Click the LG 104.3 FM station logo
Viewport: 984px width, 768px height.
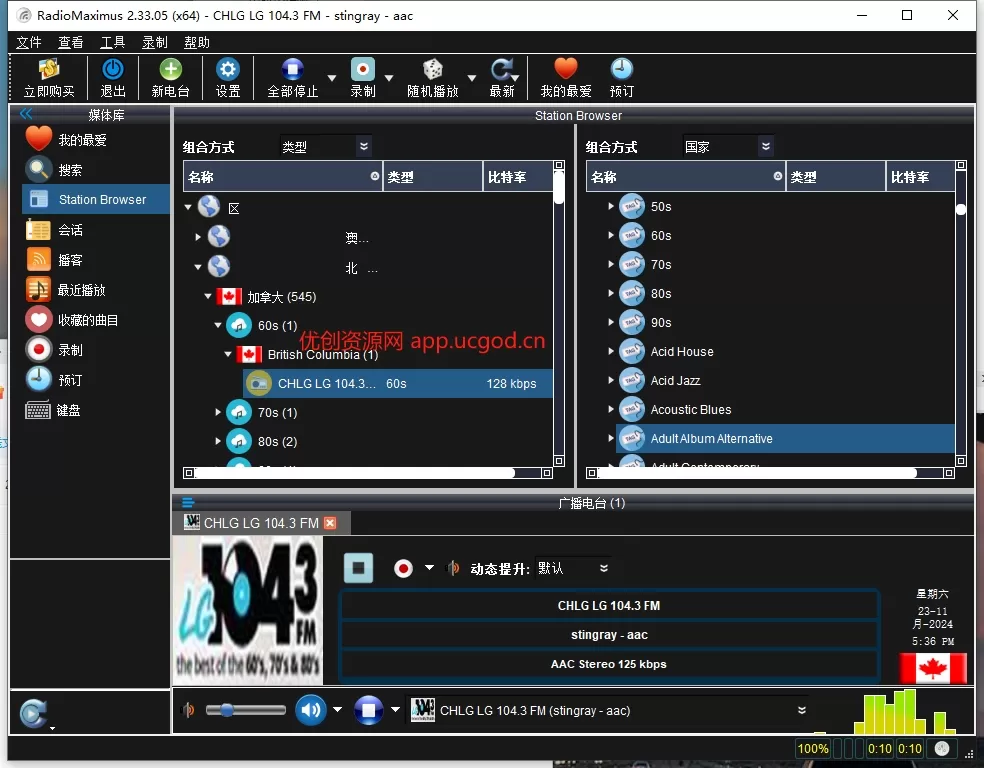(x=248, y=612)
